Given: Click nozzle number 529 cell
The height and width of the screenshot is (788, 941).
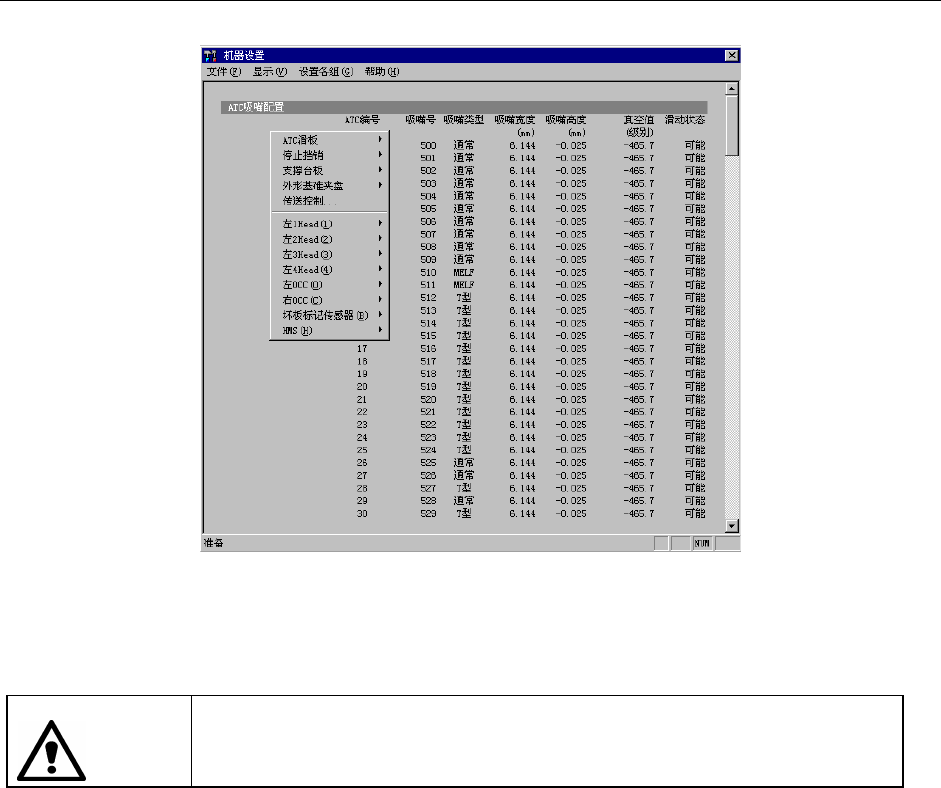Looking at the screenshot, I should coord(428,514).
